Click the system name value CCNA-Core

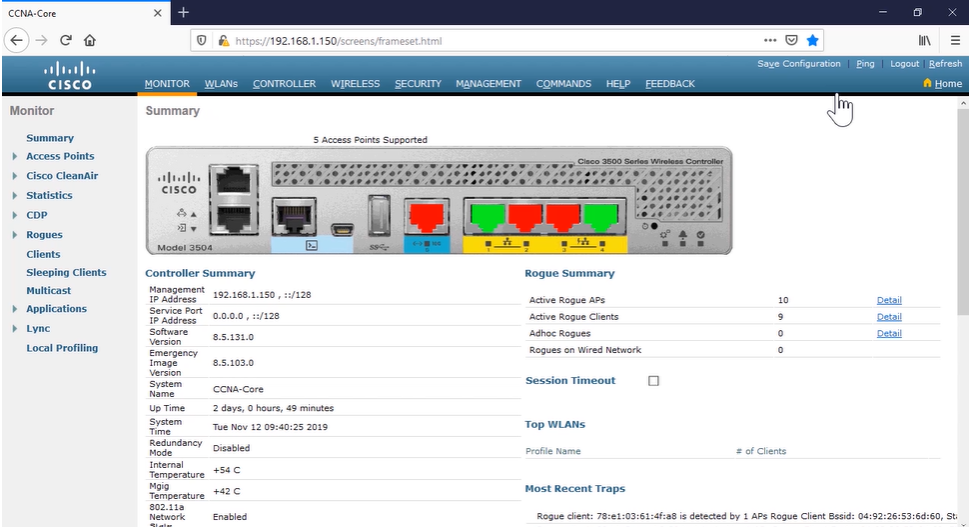238,389
